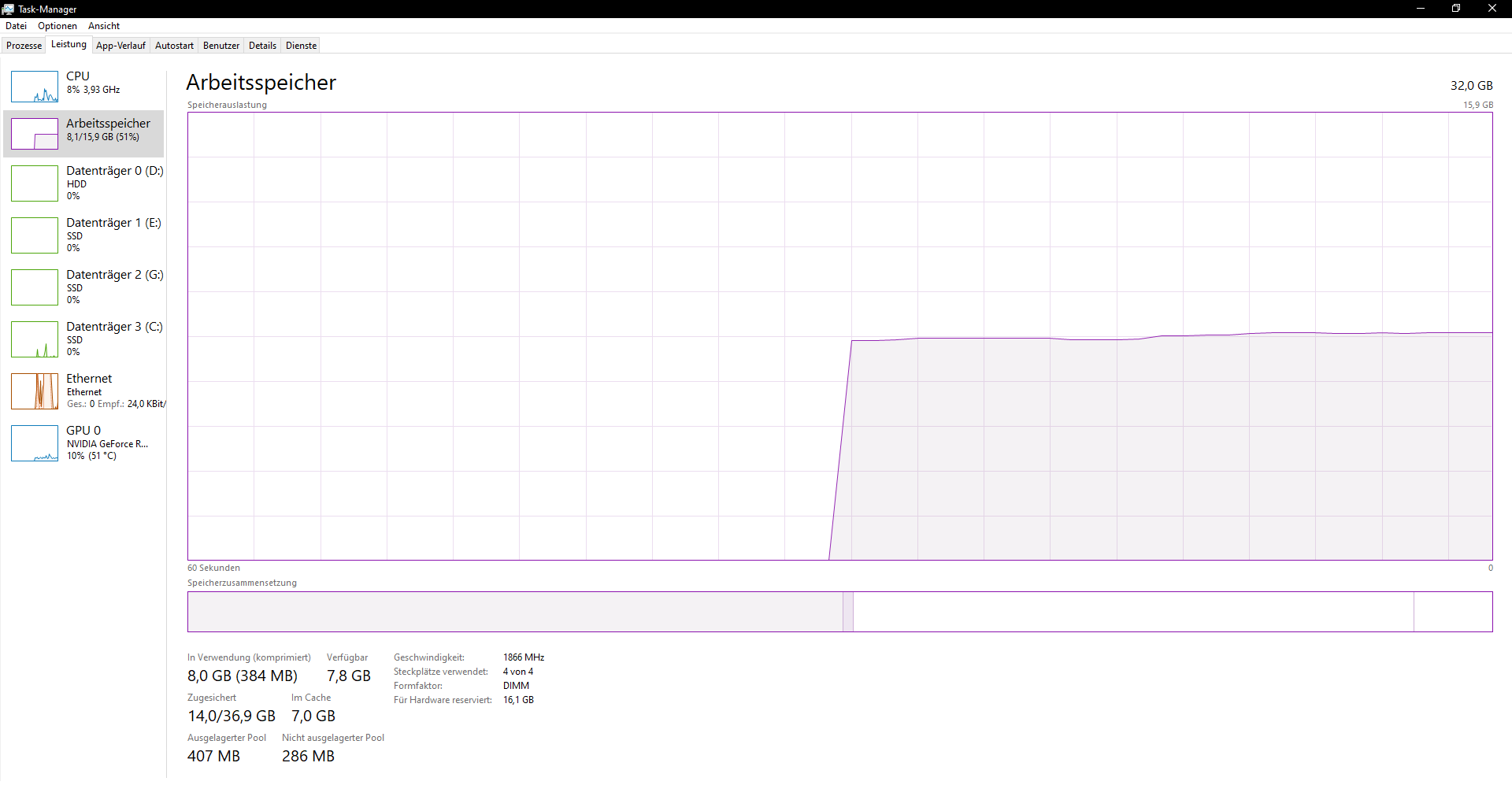1512x785 pixels.
Task: Open Datenträger 0 (D:) HDD graph
Action: [35, 183]
